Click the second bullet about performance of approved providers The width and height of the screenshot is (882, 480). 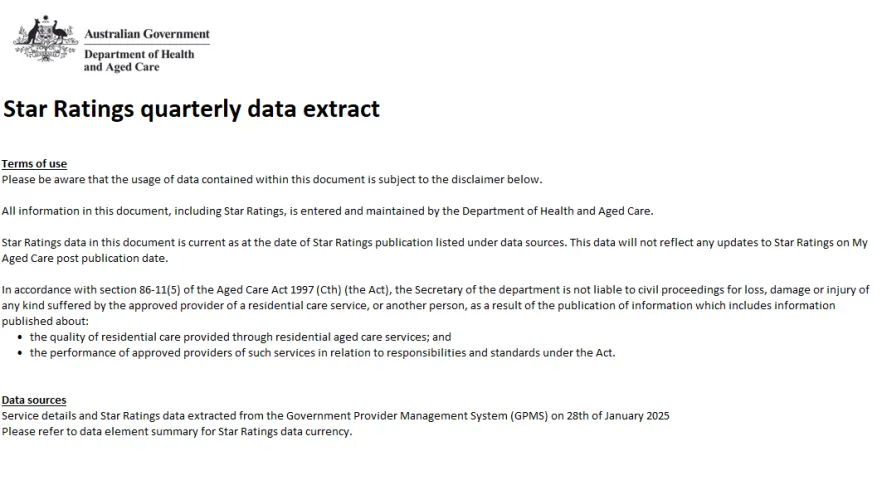coord(322,353)
